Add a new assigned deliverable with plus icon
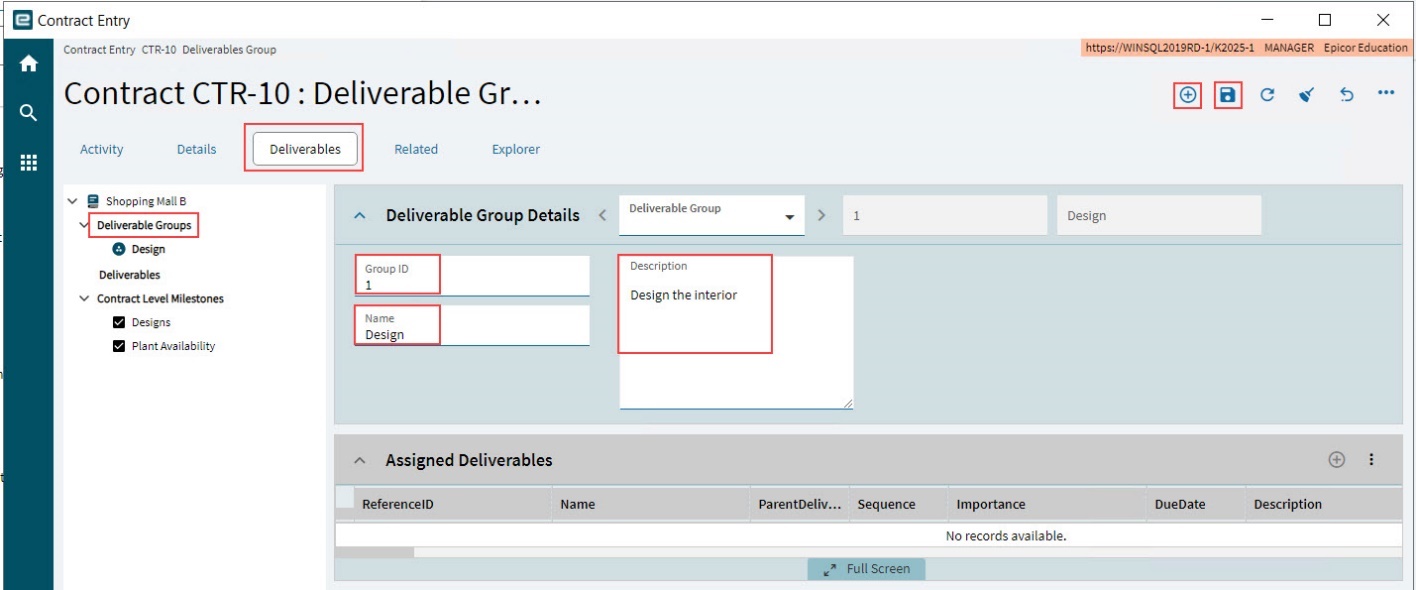This screenshot has height=590, width=1416. pos(1336,460)
